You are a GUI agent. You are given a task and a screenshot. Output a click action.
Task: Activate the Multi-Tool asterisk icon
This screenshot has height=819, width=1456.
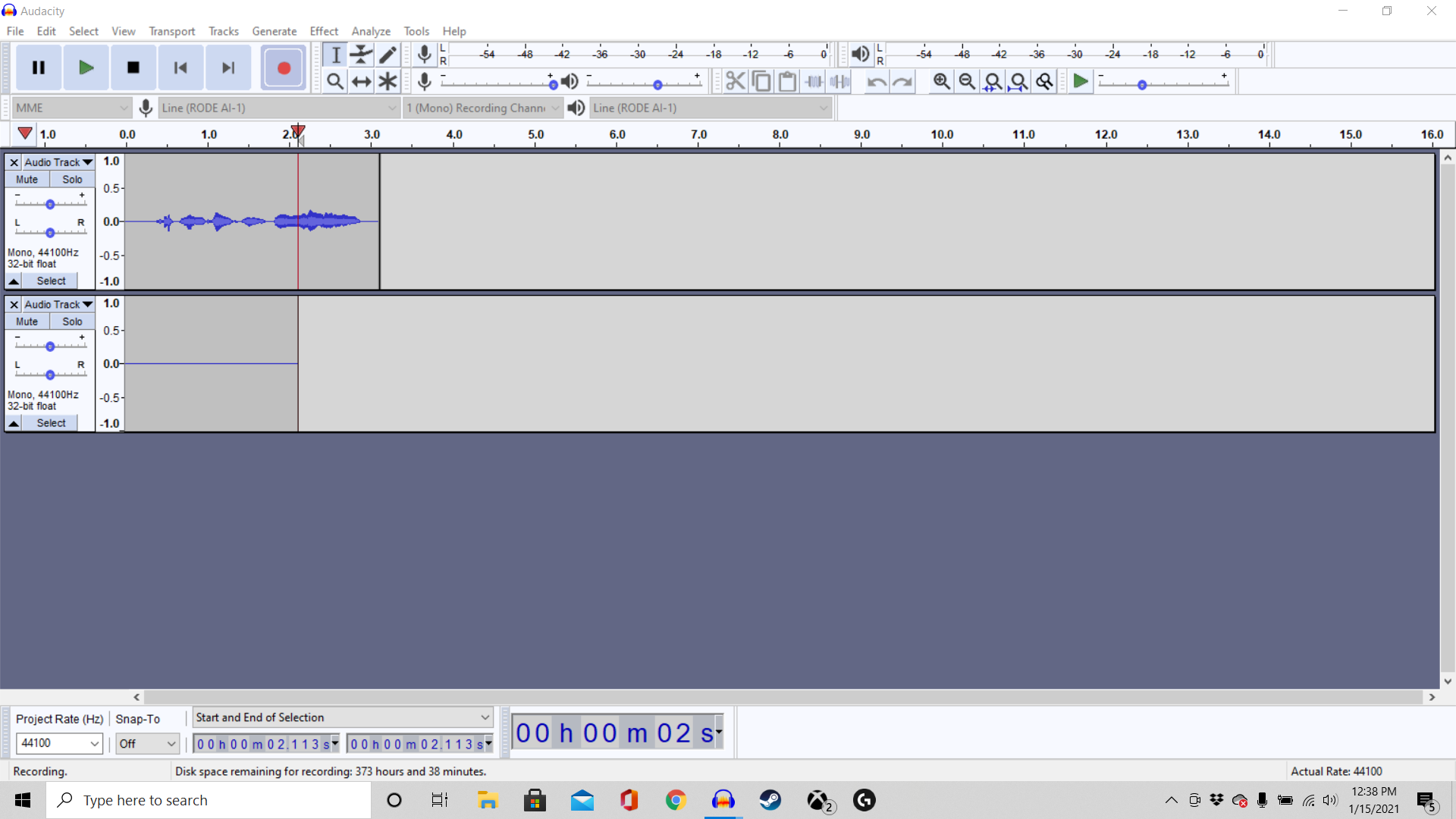click(x=388, y=81)
